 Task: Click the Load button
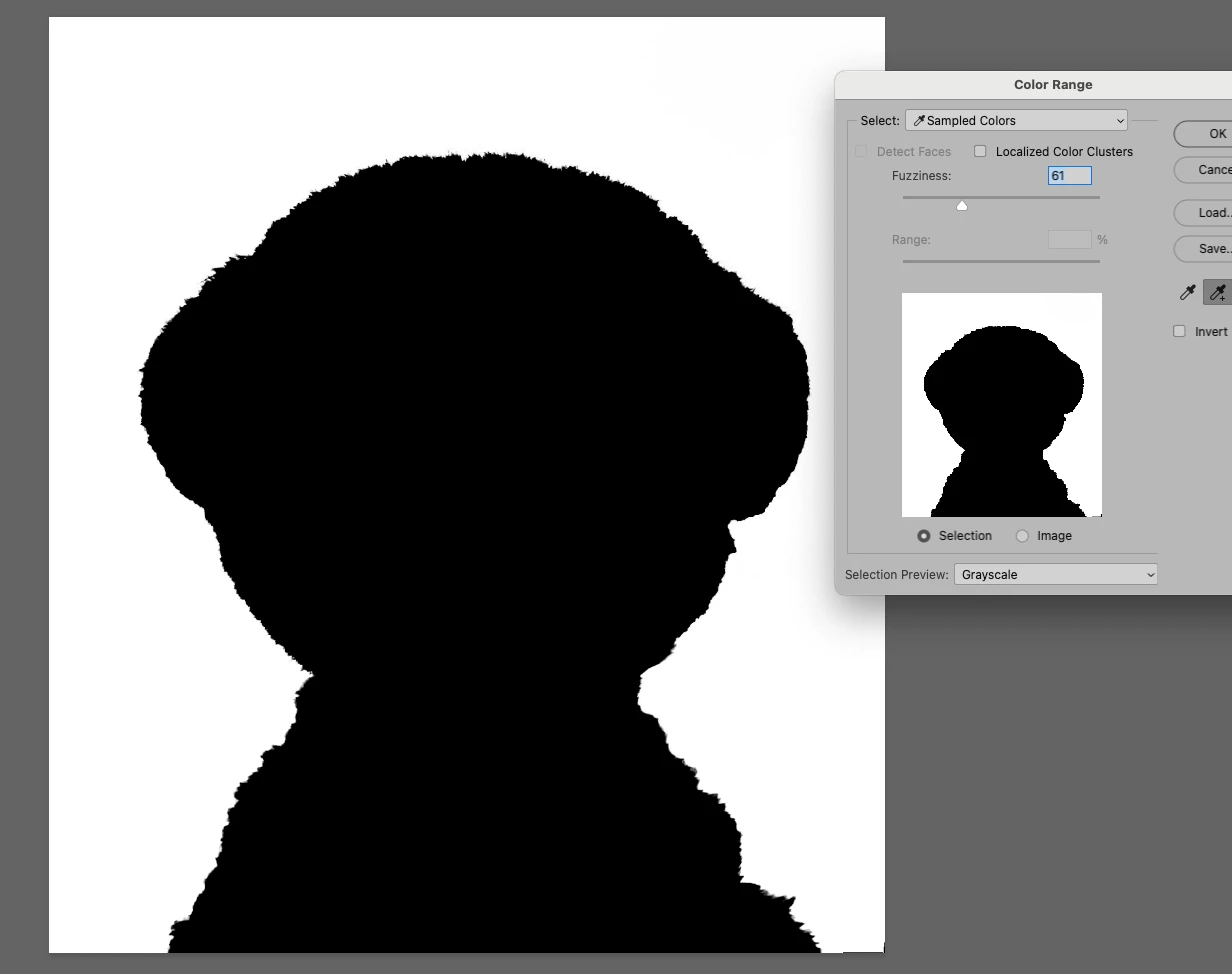(x=1203, y=212)
